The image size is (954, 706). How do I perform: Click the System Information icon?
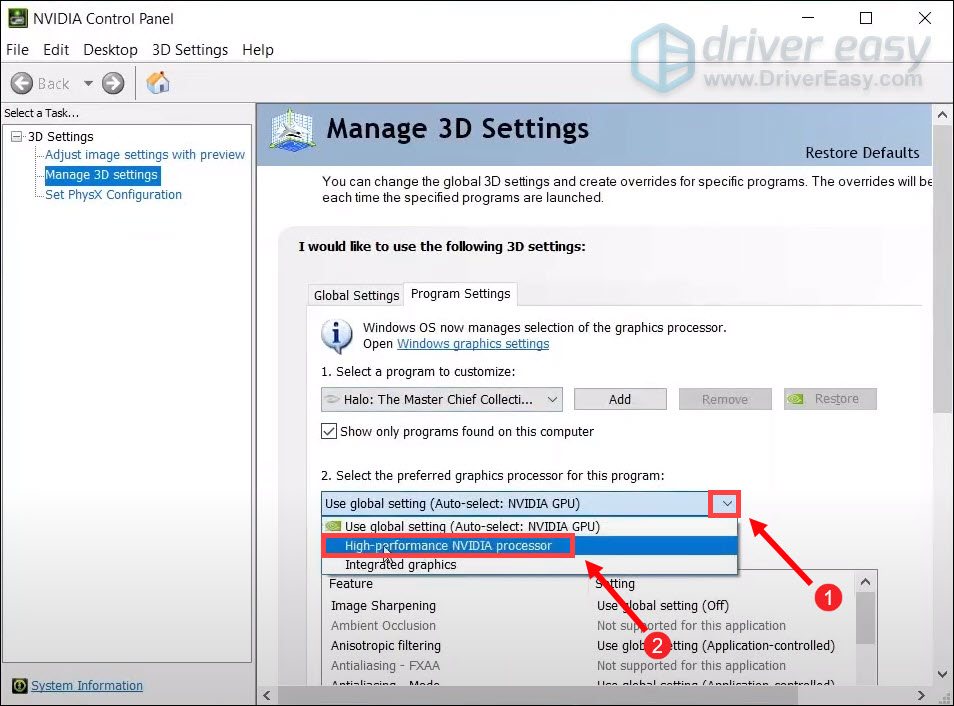[19, 686]
